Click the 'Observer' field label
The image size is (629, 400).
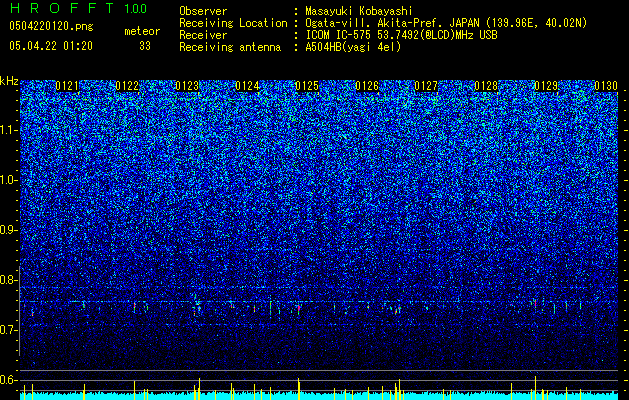tap(203, 11)
